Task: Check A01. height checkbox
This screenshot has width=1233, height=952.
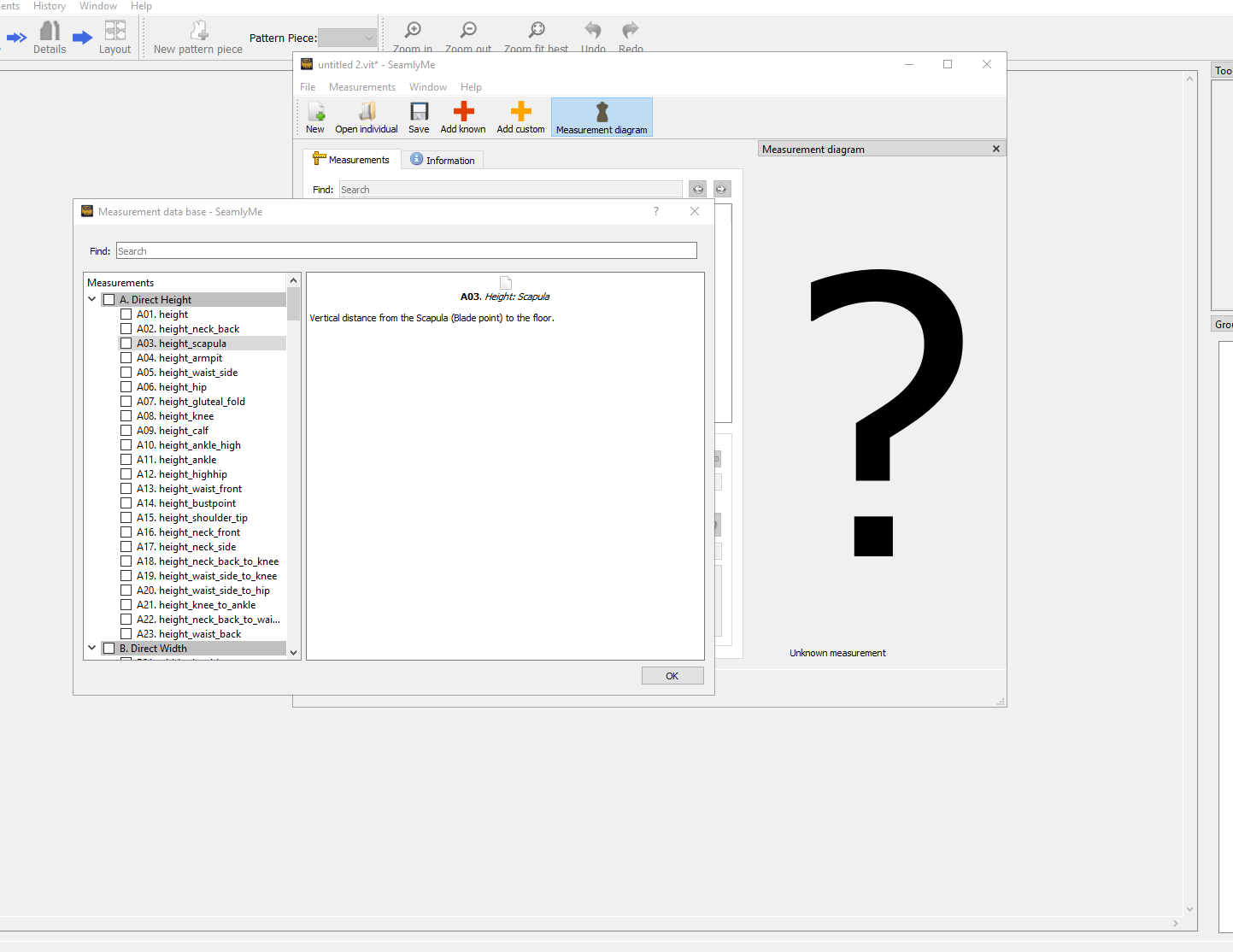Action: coord(126,314)
